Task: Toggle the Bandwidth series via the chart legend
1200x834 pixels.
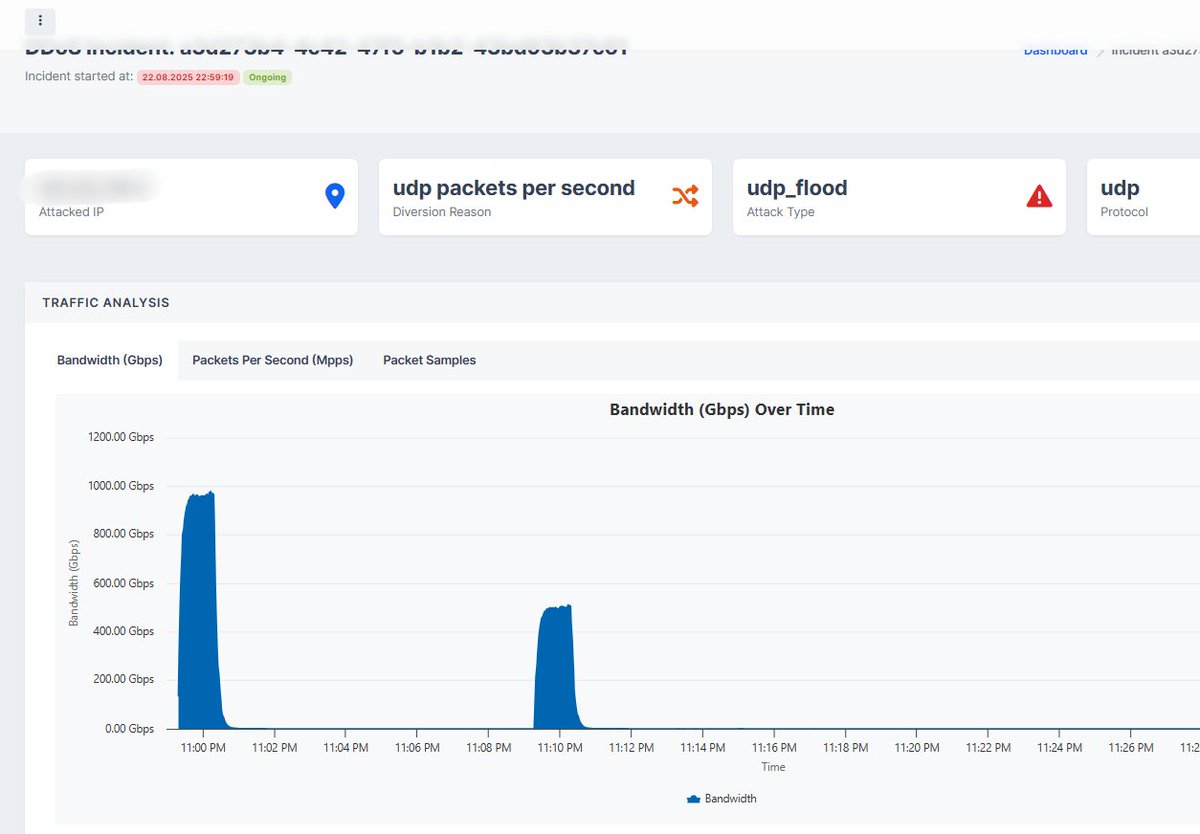Action: pos(722,798)
